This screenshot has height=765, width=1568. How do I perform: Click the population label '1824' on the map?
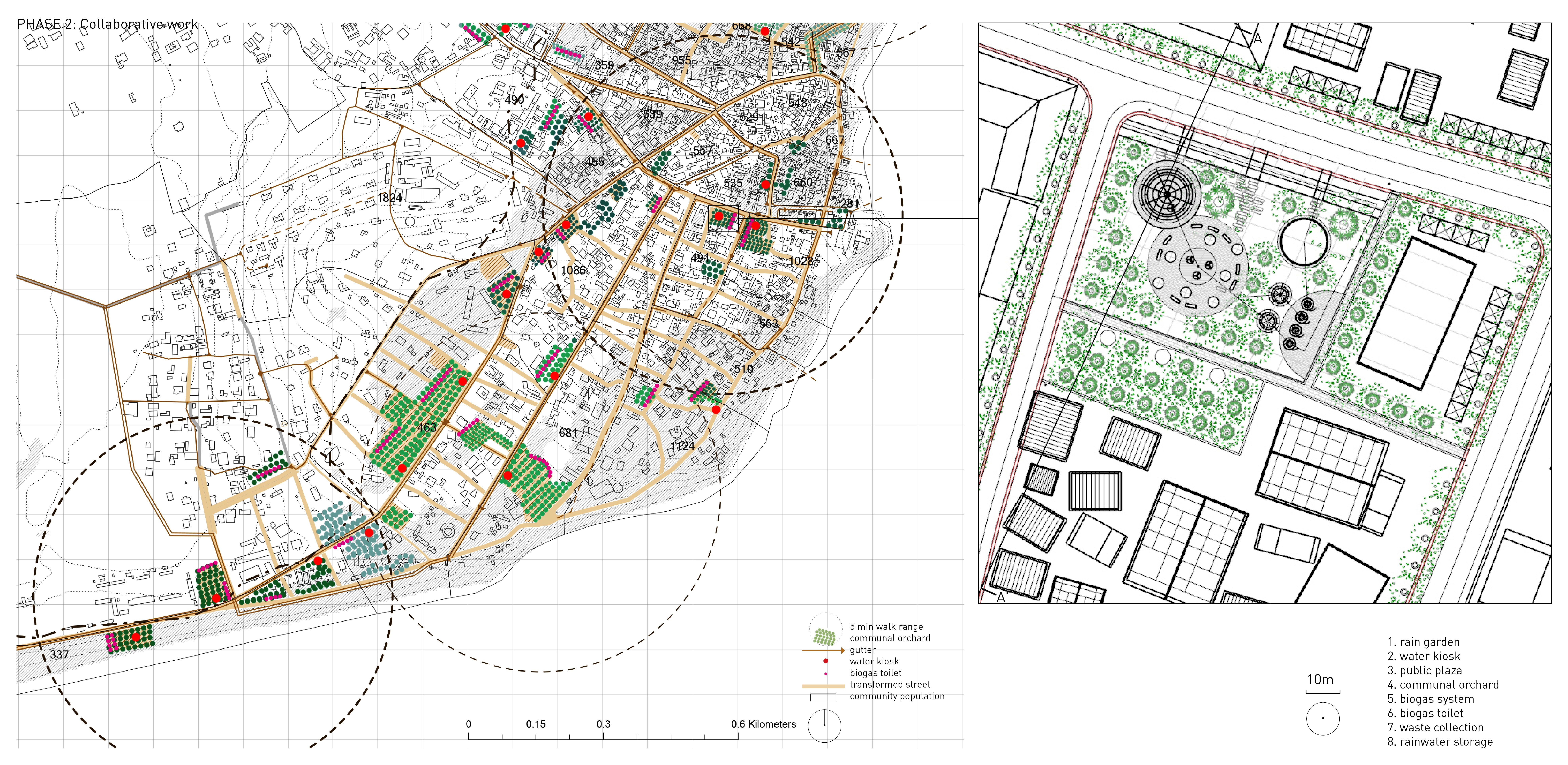pyautogui.click(x=390, y=198)
